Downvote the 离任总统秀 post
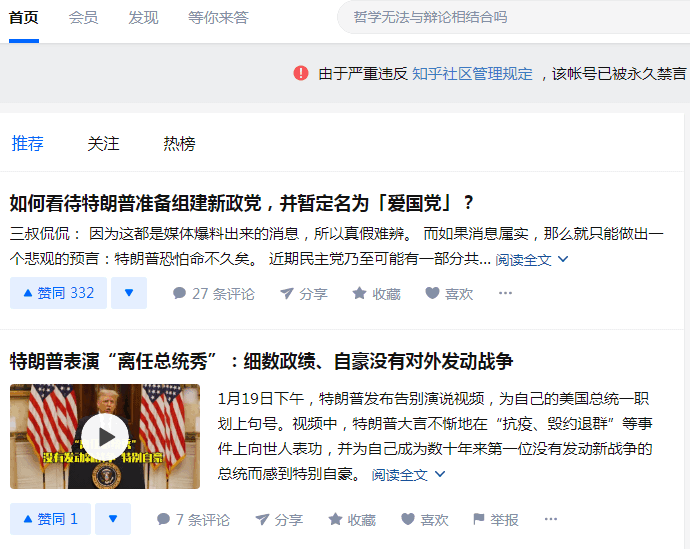The height and width of the screenshot is (549, 690). 113,519
